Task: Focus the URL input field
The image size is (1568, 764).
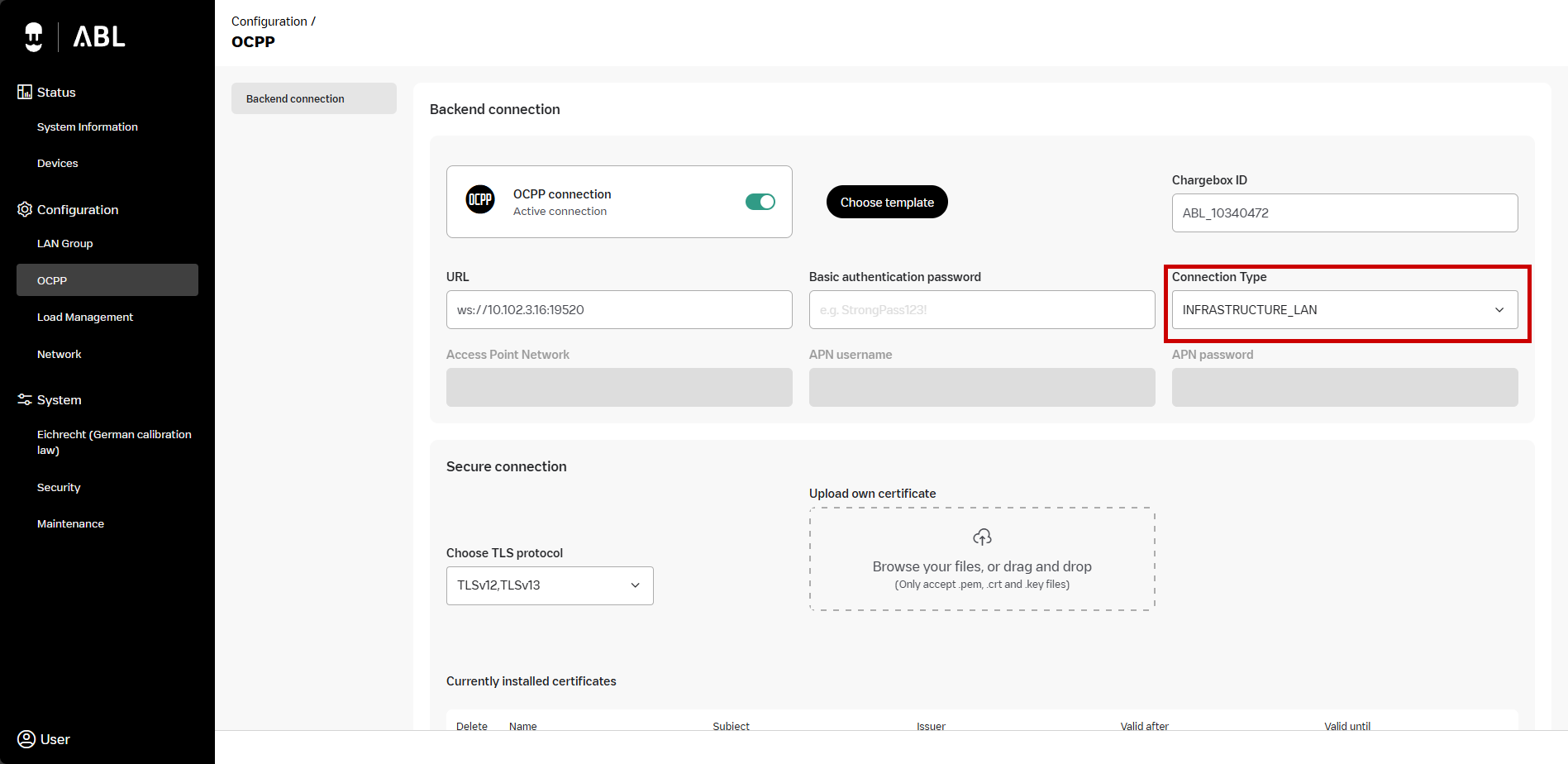Action: [619, 310]
